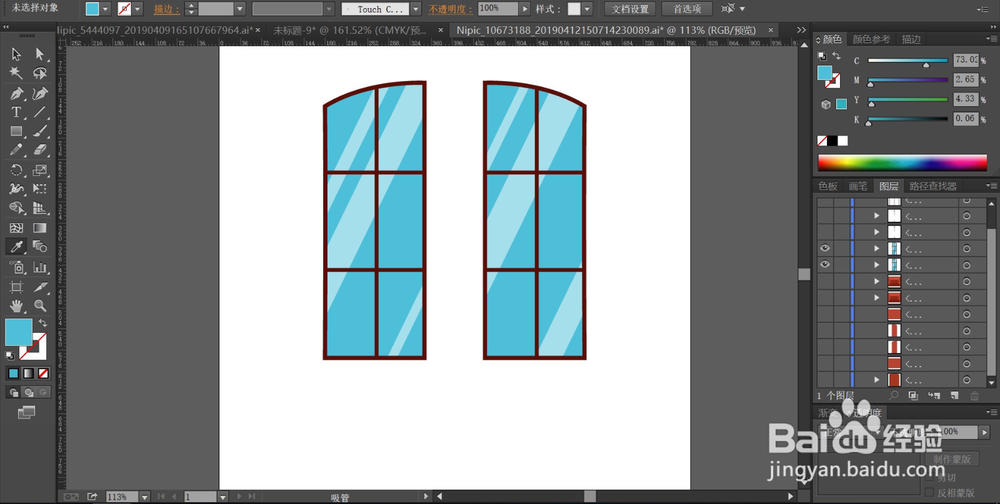Show the last layer row via its visibility box
Viewport: 1000px width, 504px height.
coord(825,380)
